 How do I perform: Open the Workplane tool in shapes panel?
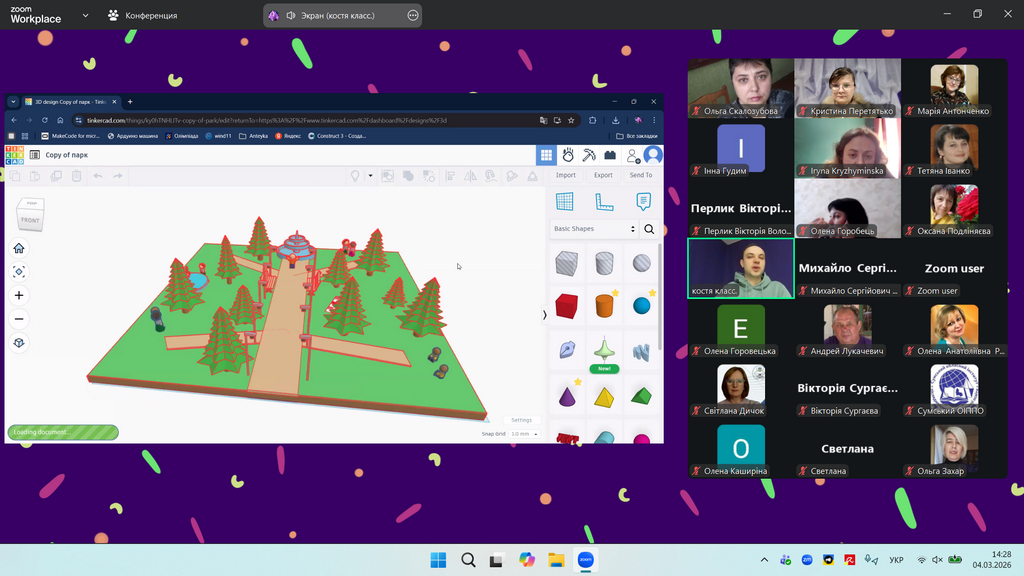(565, 202)
